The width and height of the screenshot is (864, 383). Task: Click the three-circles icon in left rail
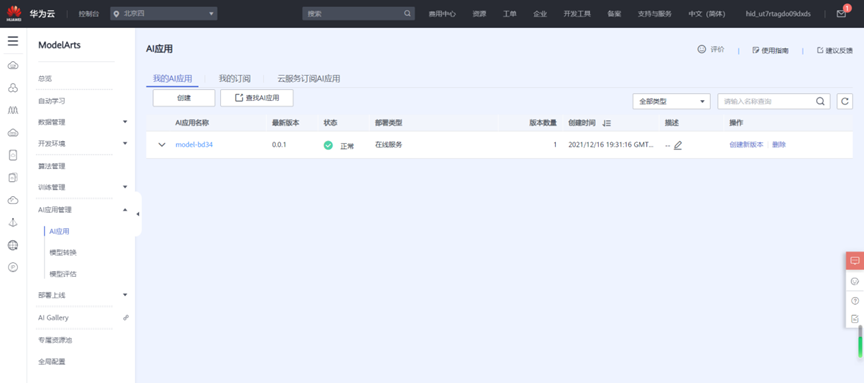click(x=13, y=88)
